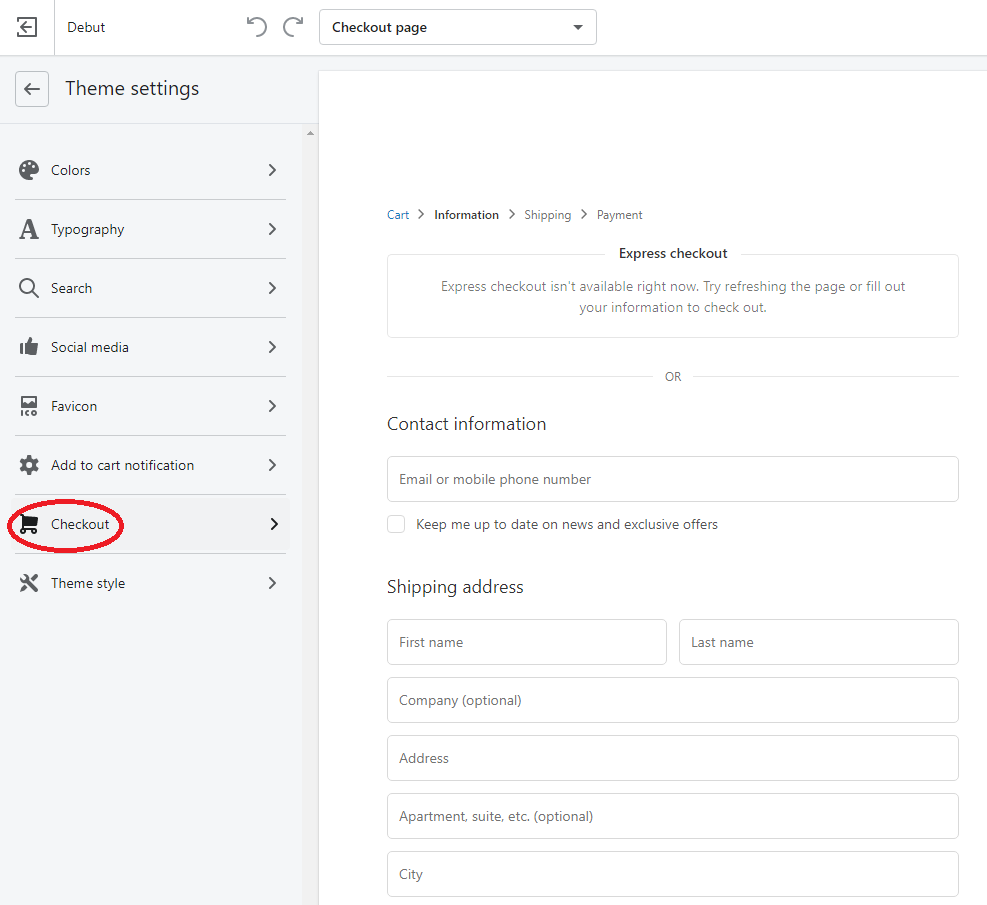Click the Express checkout heading

point(673,253)
